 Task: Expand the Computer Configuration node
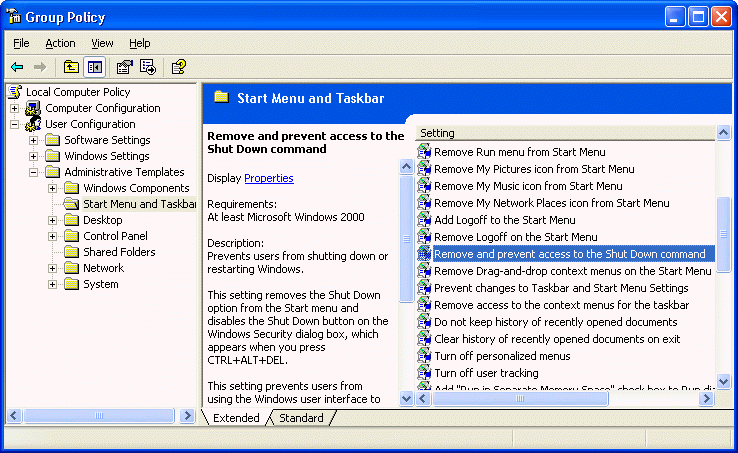(15, 108)
